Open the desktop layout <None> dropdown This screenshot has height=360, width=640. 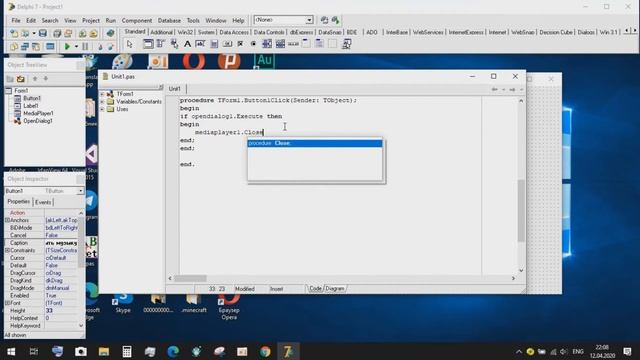click(309, 20)
